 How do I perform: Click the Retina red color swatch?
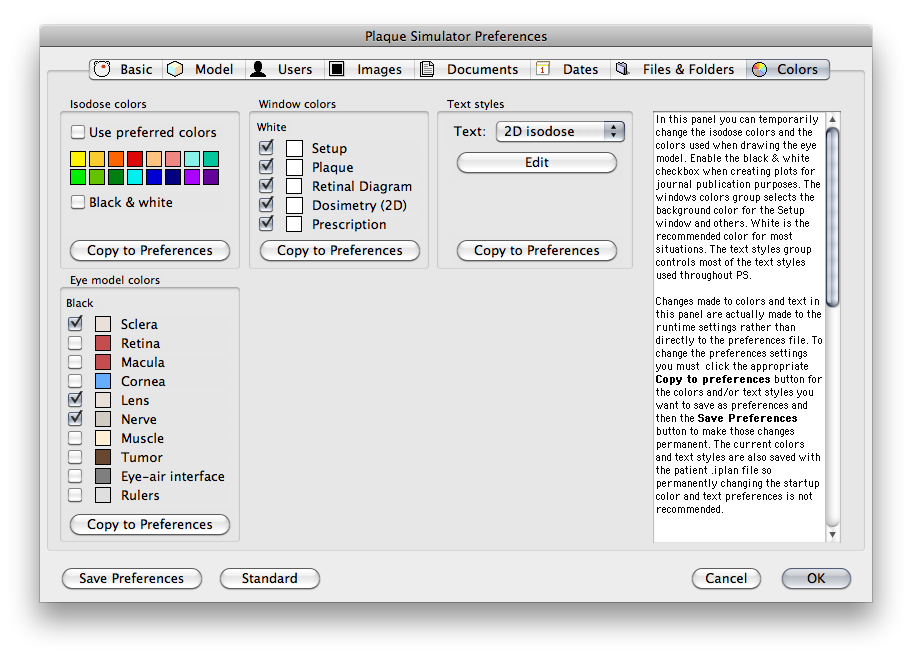(103, 342)
